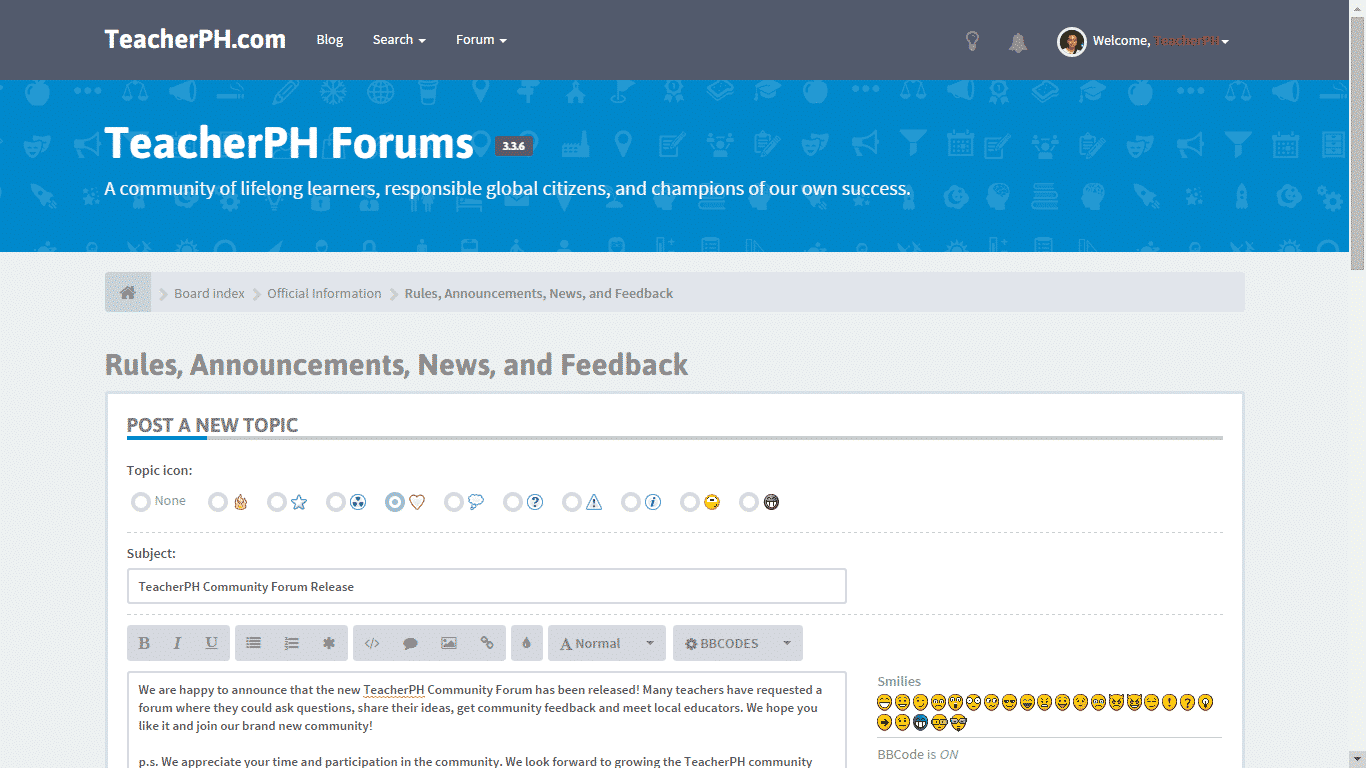The image size is (1366, 768).
Task: Open the user avatar profile picture
Action: pos(1072,42)
